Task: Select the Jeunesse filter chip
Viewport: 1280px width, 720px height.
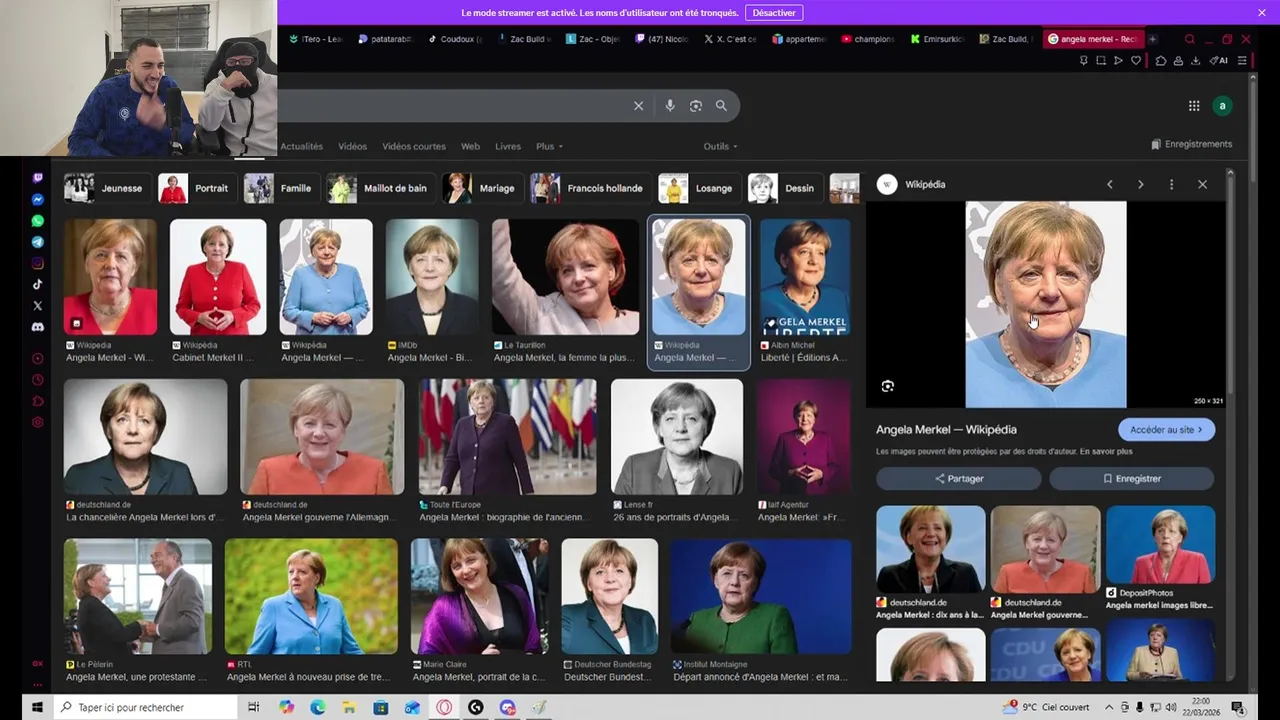Action: [105, 188]
